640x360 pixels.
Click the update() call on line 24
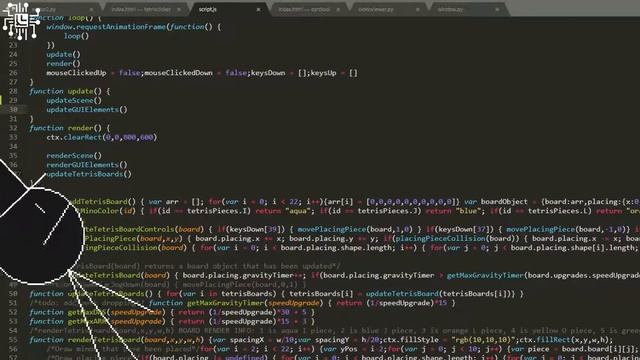pos(63,54)
